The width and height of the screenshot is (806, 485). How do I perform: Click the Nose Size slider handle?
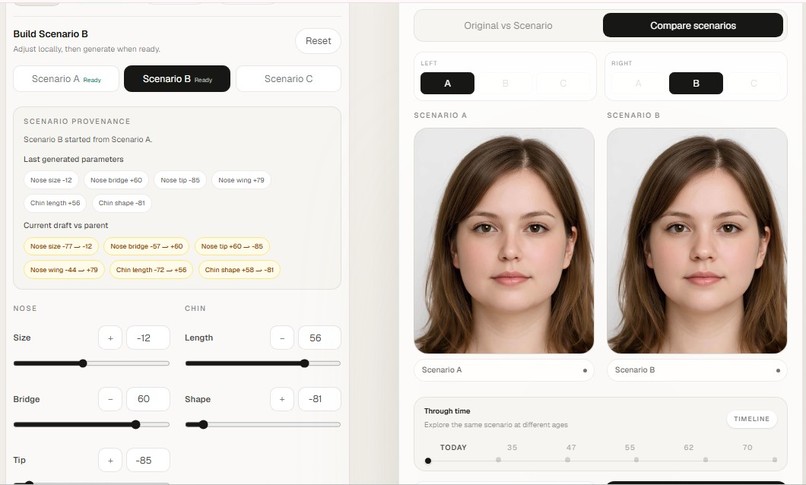83,363
